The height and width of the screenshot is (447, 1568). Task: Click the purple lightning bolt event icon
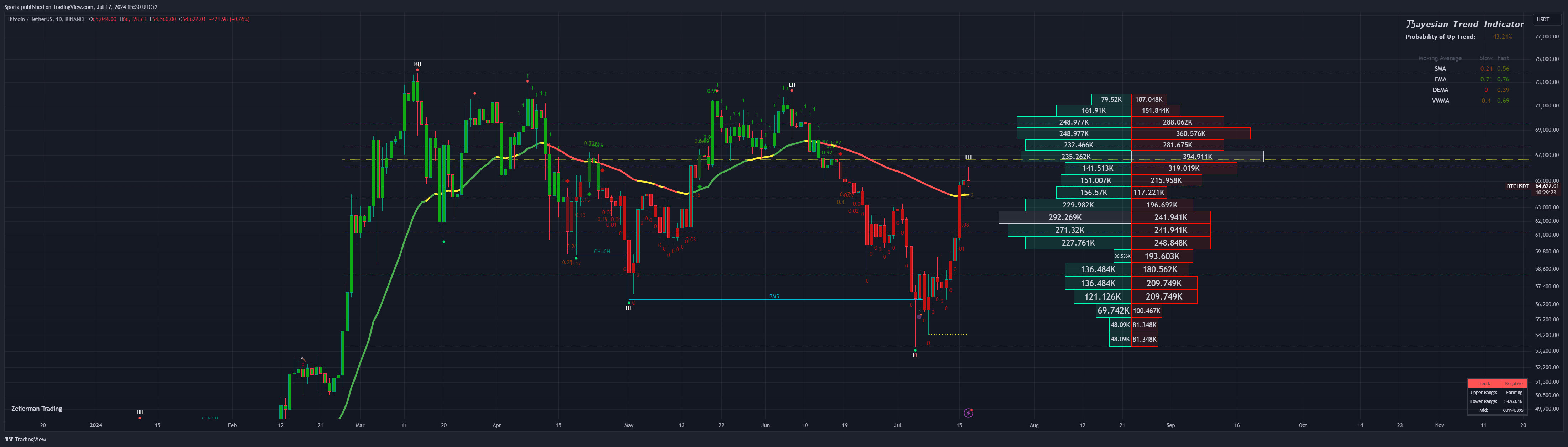point(968,413)
